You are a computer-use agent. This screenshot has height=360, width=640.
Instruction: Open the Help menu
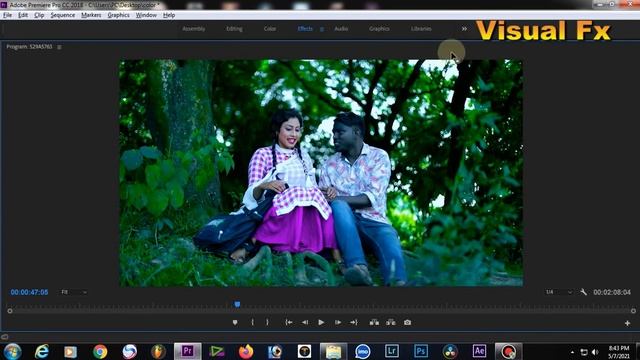(x=169, y=15)
